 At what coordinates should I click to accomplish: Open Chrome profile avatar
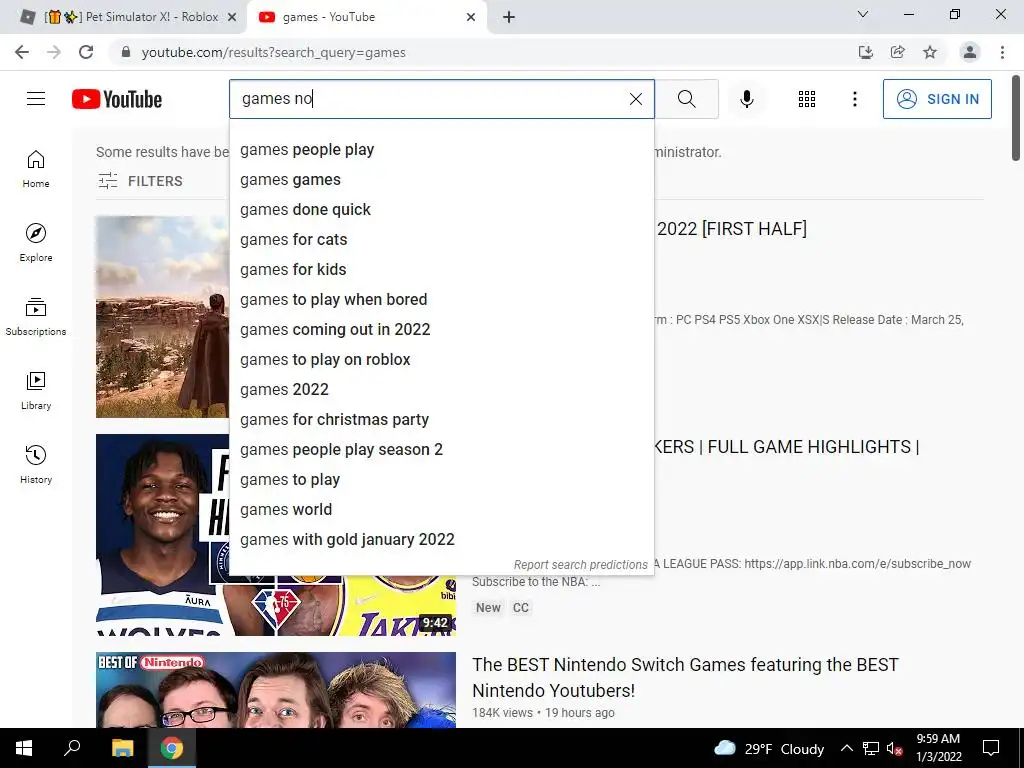pyautogui.click(x=970, y=52)
